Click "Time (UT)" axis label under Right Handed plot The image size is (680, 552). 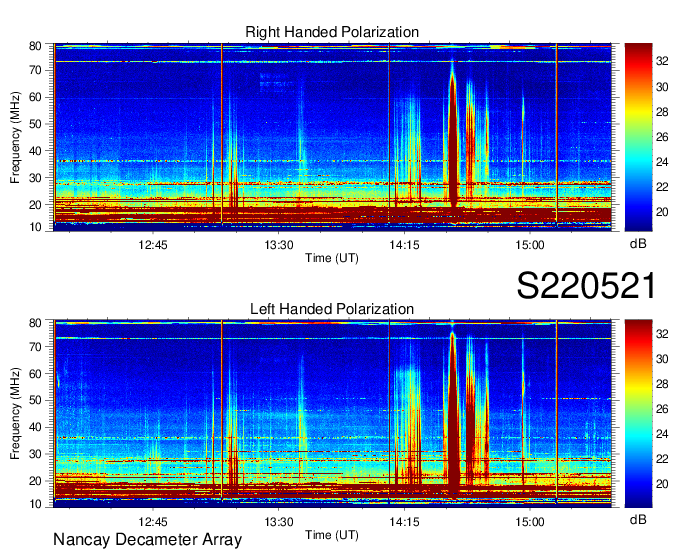tap(332, 258)
